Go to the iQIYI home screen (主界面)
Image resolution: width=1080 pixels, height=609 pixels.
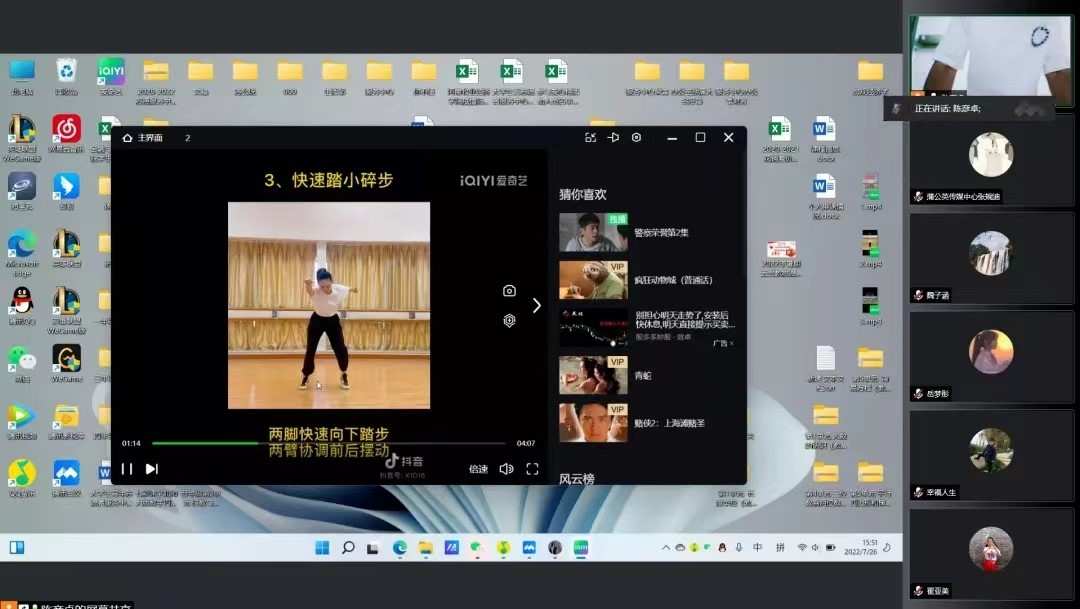(143, 138)
